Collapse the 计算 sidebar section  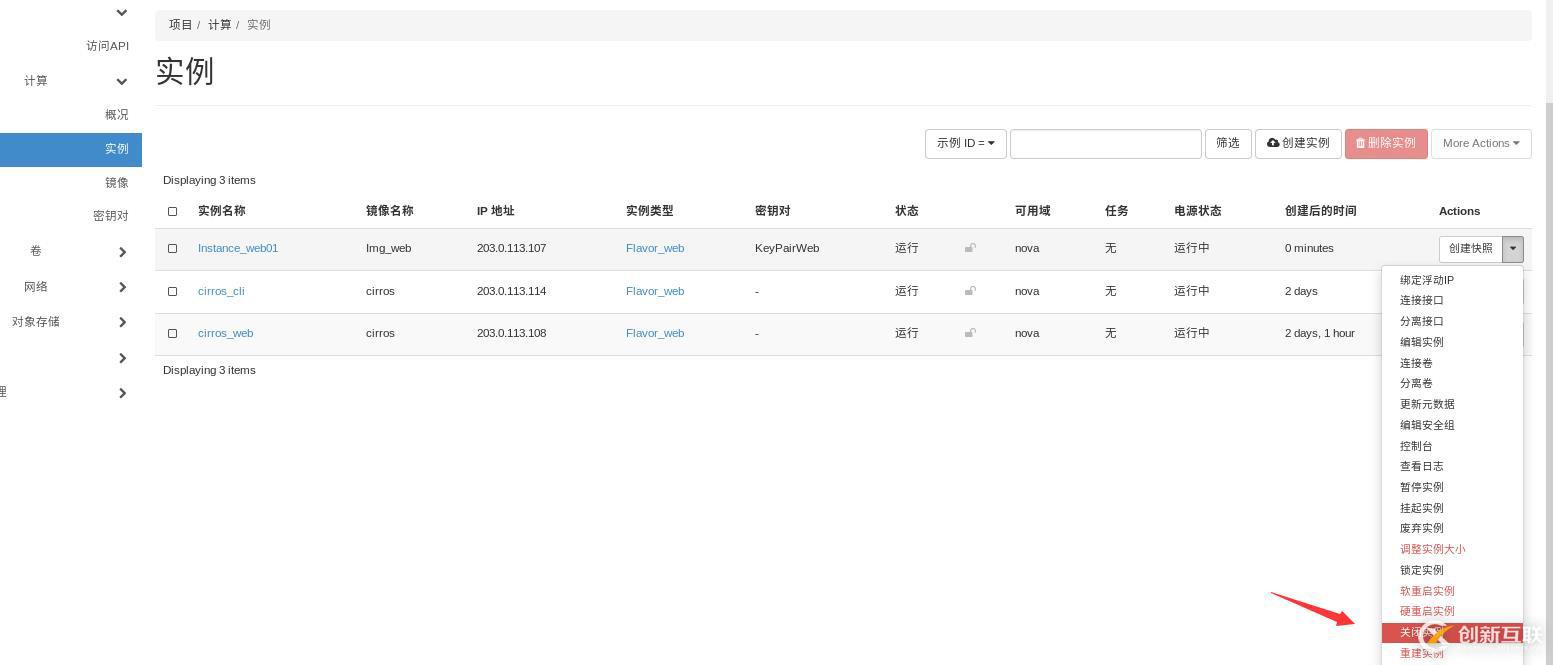tap(121, 81)
